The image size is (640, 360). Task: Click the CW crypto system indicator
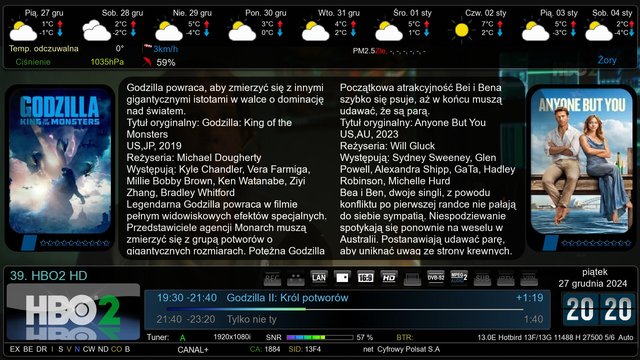coord(89,349)
